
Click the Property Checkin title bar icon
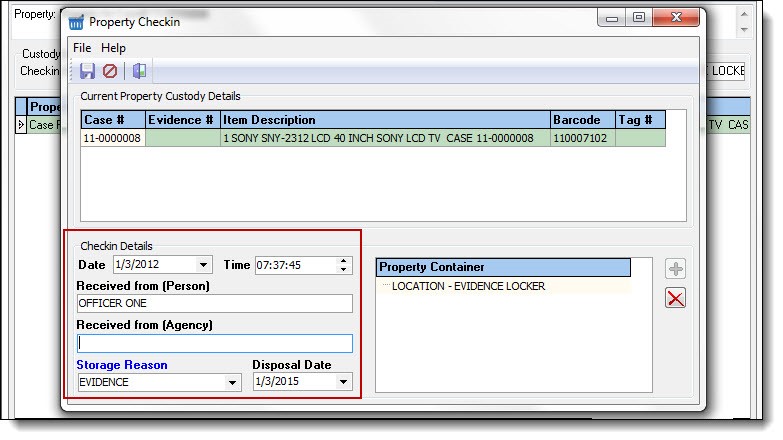pos(75,21)
